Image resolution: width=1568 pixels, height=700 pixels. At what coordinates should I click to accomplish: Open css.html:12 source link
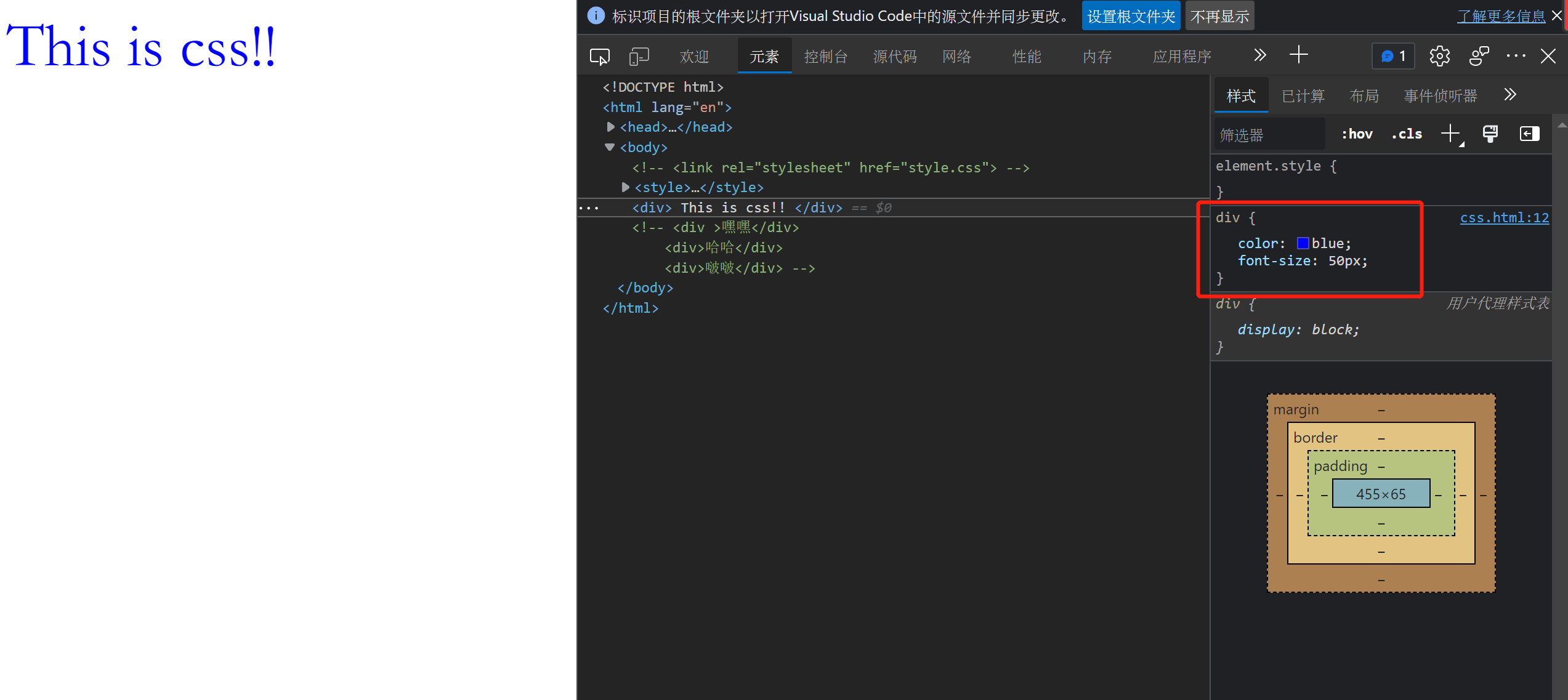click(1504, 217)
